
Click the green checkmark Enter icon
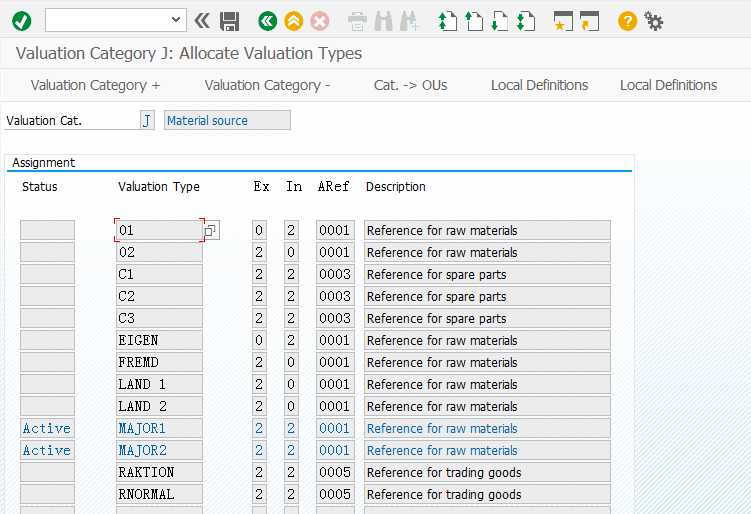pyautogui.click(x=22, y=21)
